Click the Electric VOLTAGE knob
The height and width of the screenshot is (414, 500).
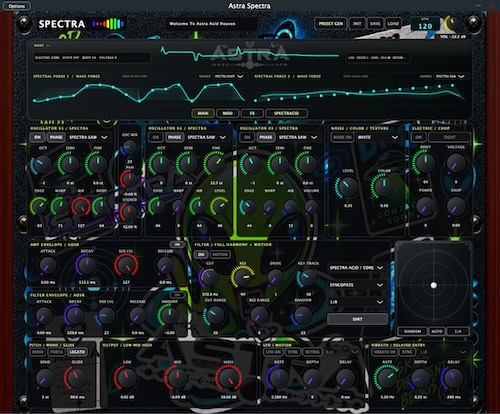456,164
